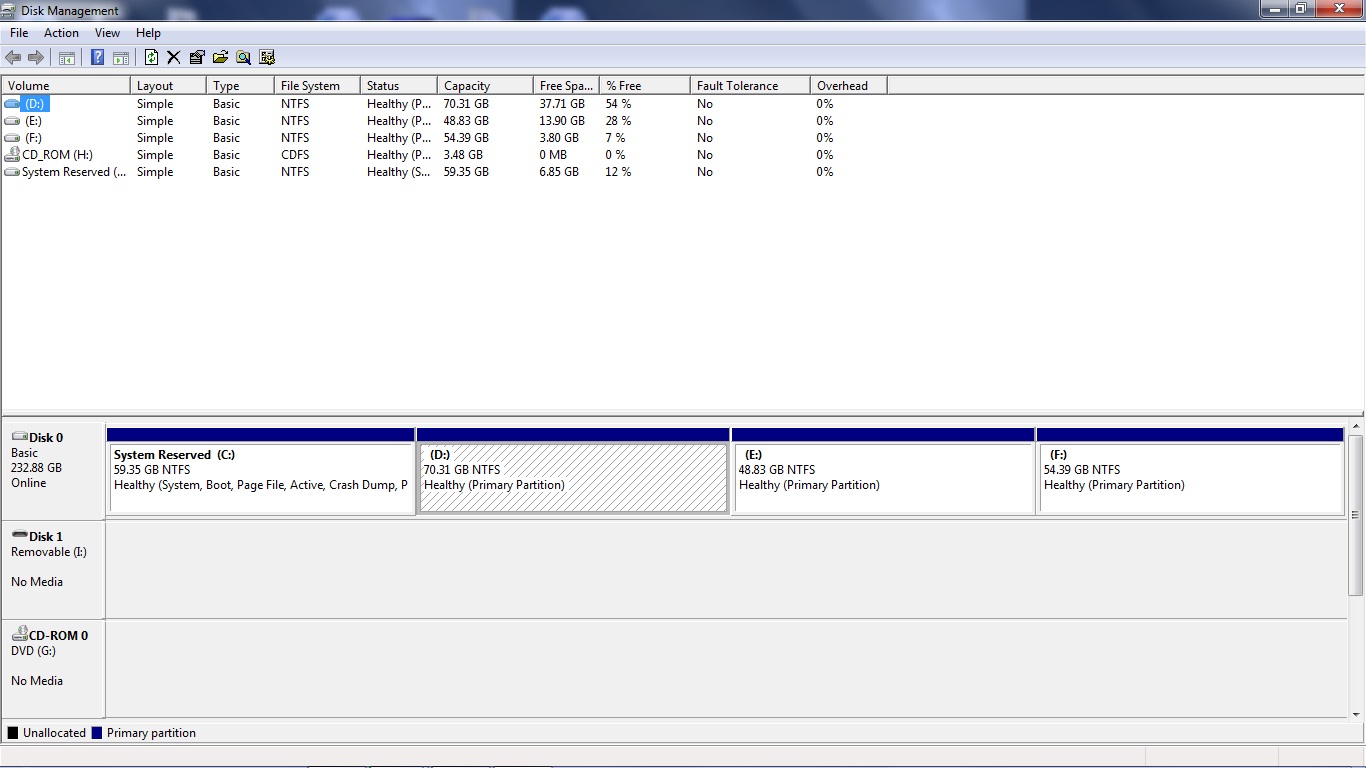Screen dimensions: 1366x768
Task: Open Properties using the toolbar icon
Action: 197,57
